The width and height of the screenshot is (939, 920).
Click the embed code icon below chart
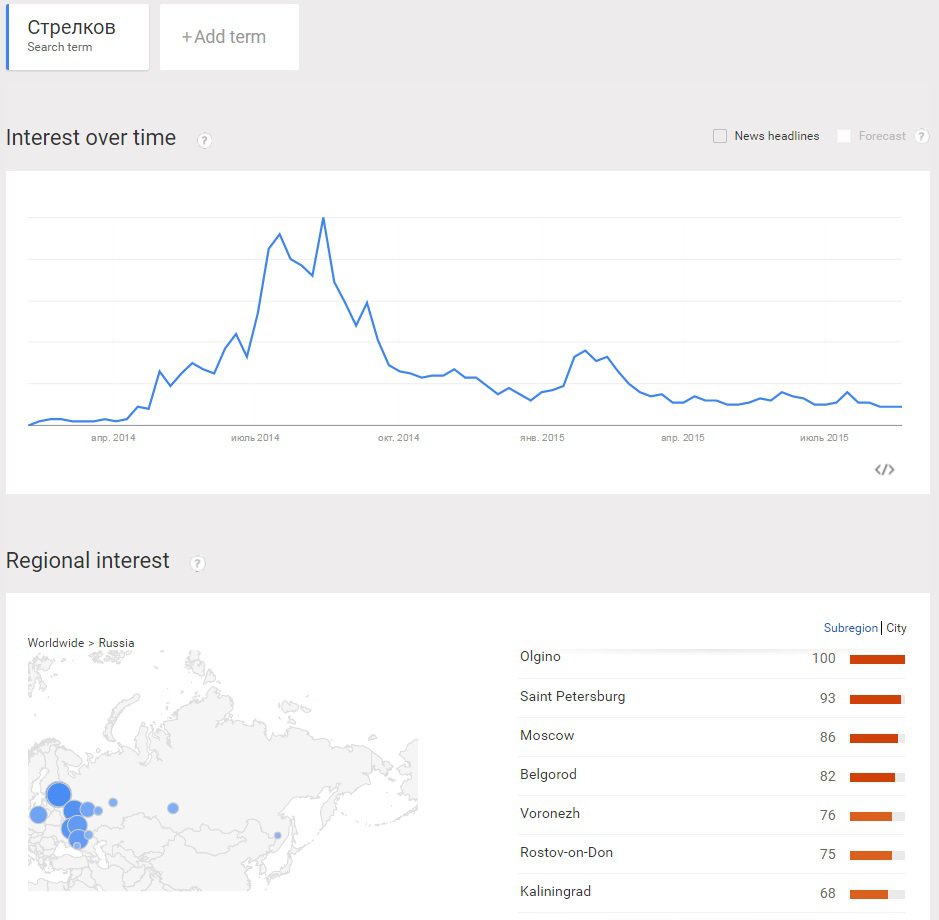884,469
